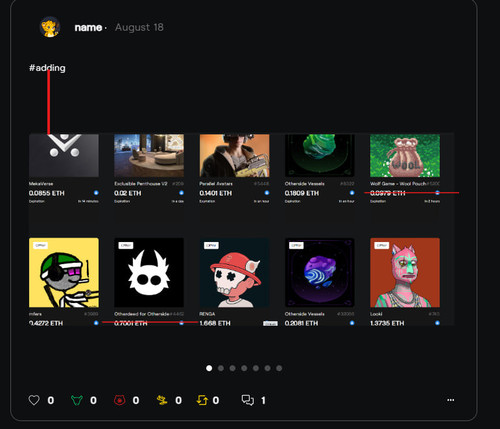
Task: Open the poster's profile avatar
Action: coord(50,27)
